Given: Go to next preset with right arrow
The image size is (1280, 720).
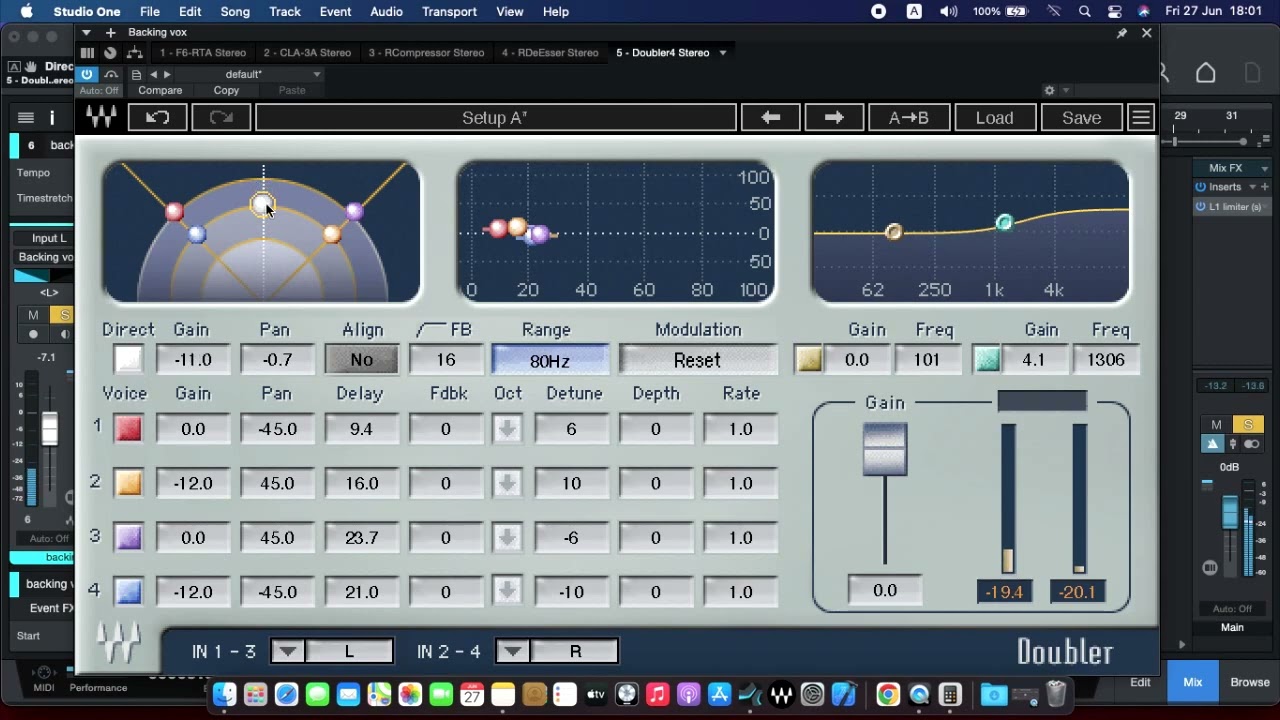Looking at the screenshot, I should tap(834, 117).
